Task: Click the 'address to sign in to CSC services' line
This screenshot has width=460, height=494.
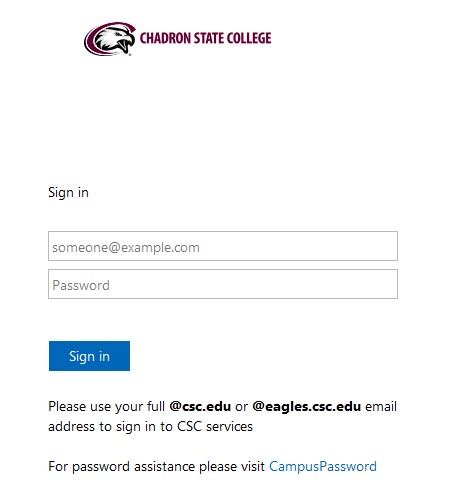Action: (150, 427)
